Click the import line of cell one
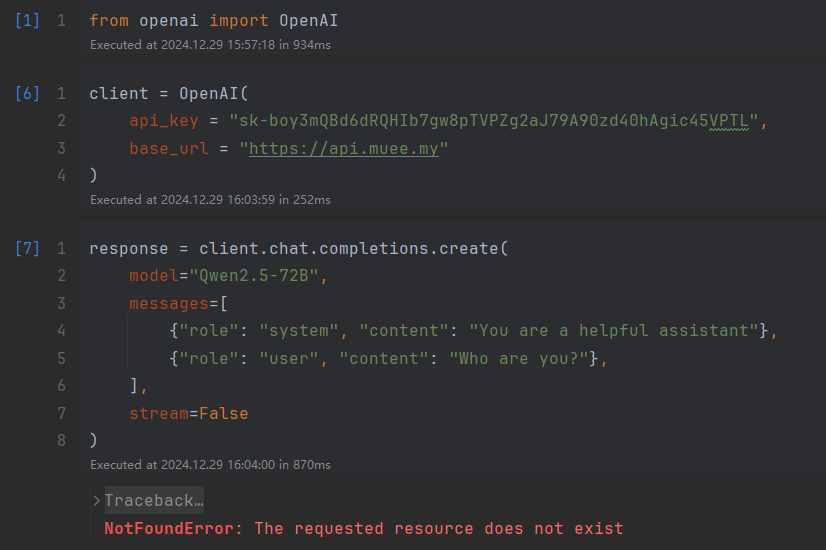Image resolution: width=826 pixels, height=550 pixels. click(x=213, y=21)
